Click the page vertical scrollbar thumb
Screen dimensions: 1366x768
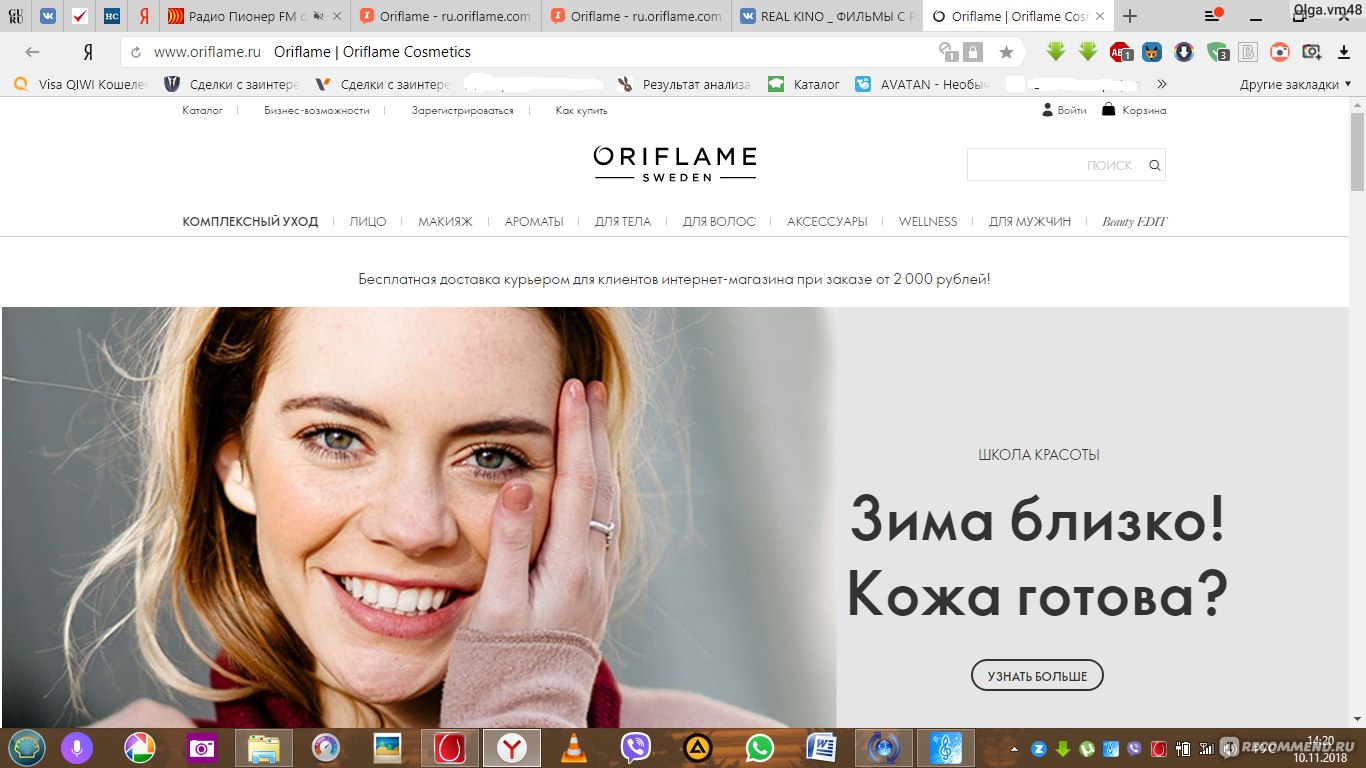click(x=1357, y=150)
